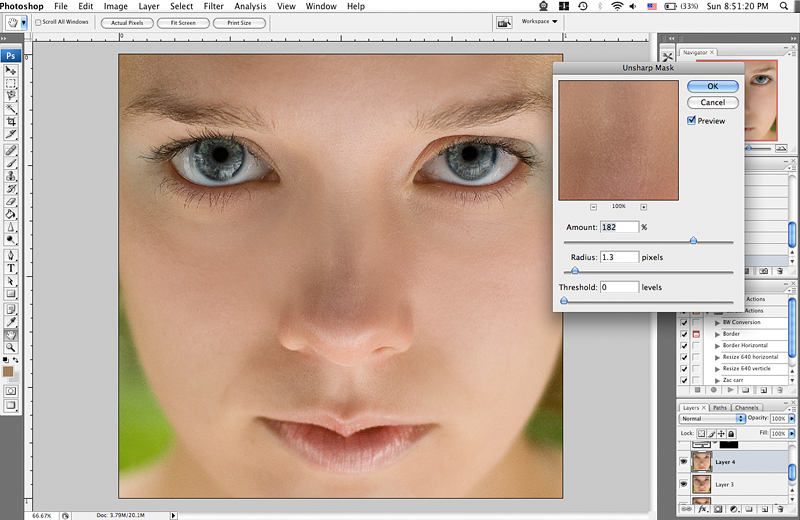Toggle Preview checkbox in Unsharp Mask
This screenshot has width=800, height=520.
(x=691, y=120)
